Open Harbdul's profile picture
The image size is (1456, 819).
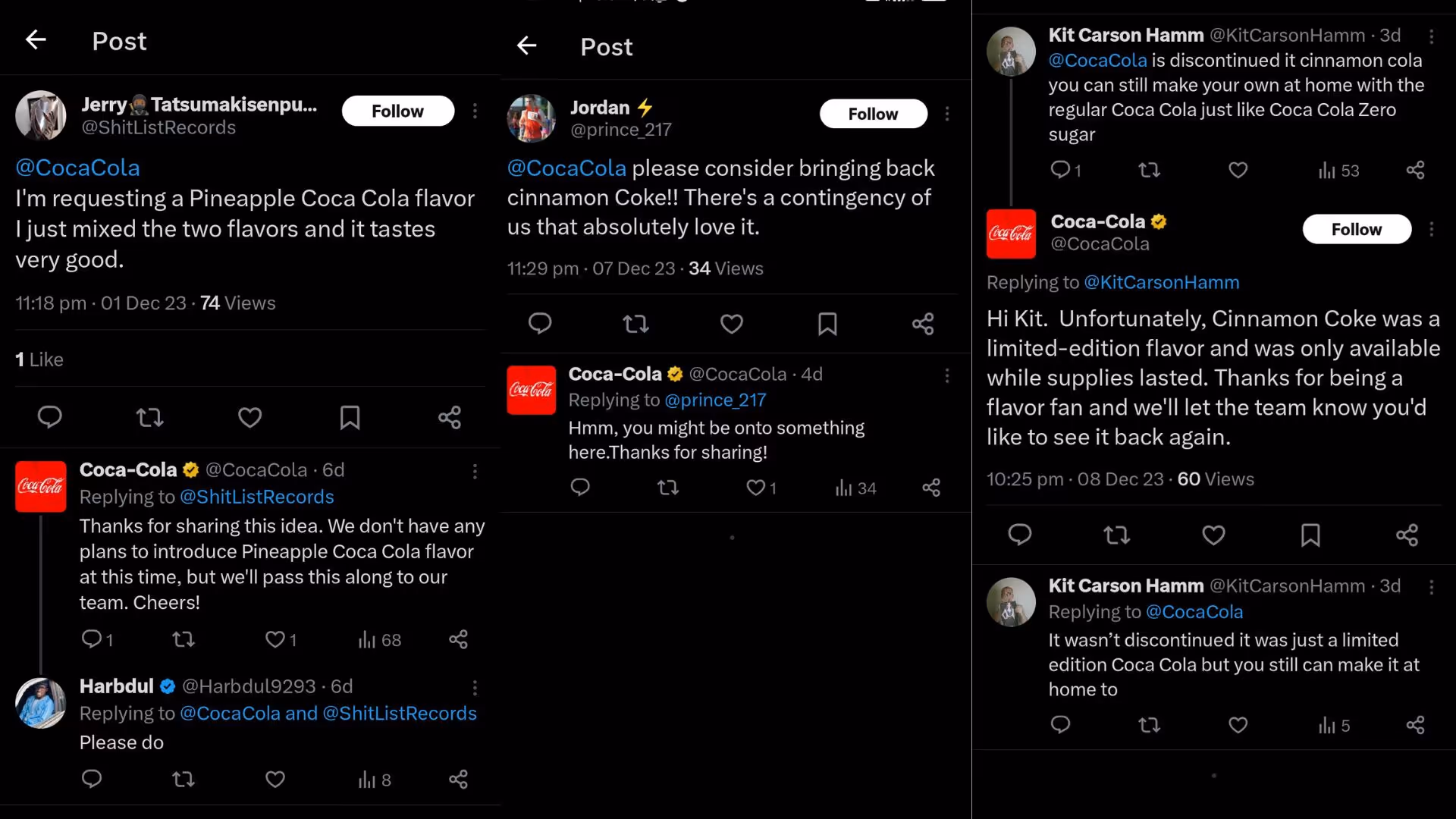click(41, 703)
